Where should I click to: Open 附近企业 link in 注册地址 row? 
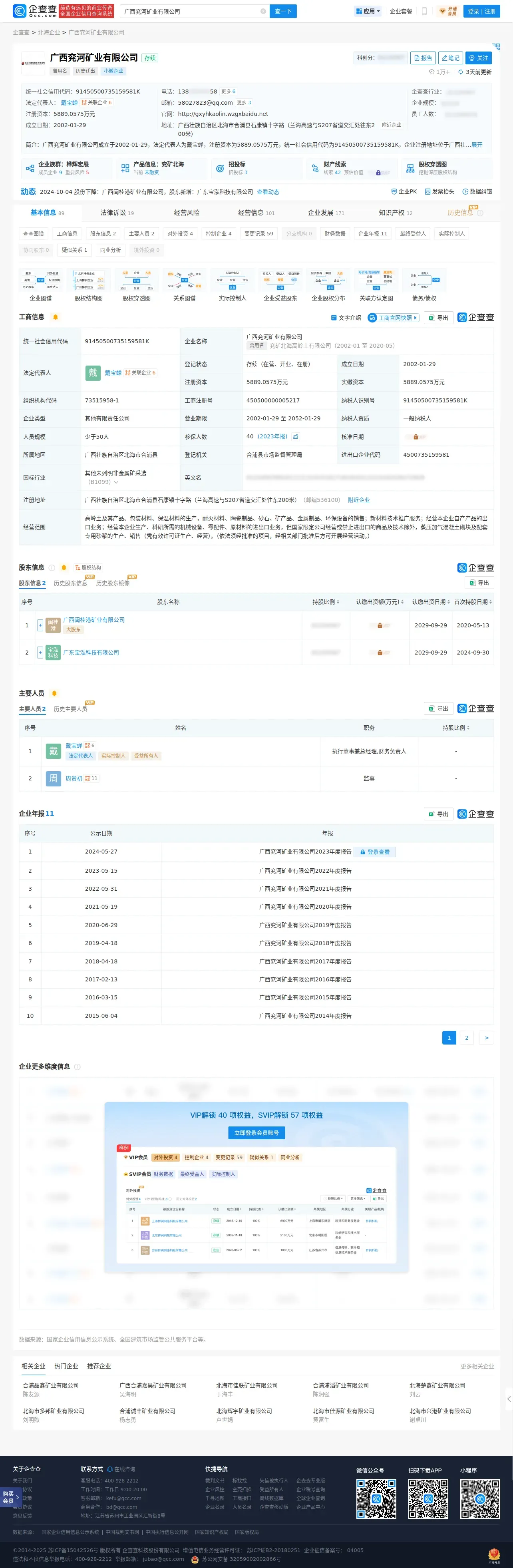(x=358, y=500)
